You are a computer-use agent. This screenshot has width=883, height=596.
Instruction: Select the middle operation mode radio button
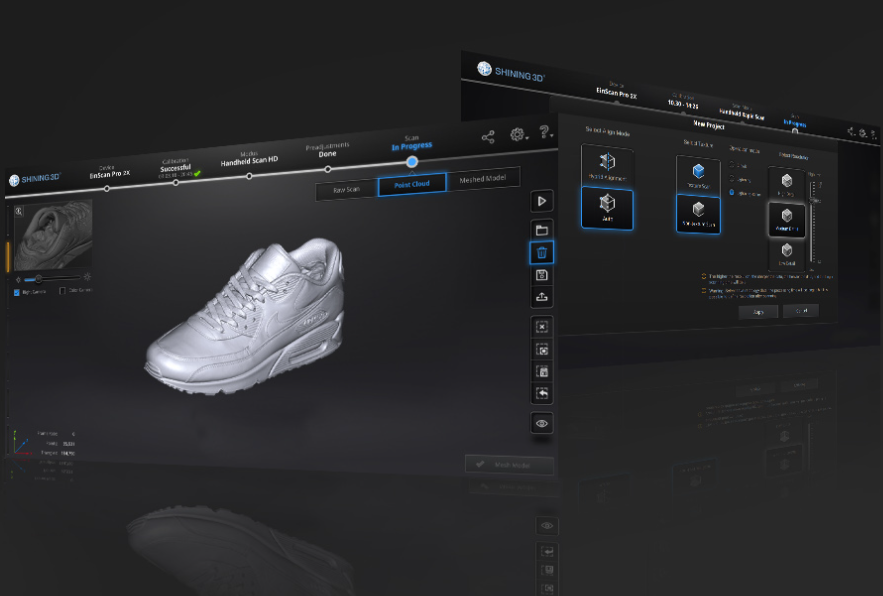tap(732, 179)
